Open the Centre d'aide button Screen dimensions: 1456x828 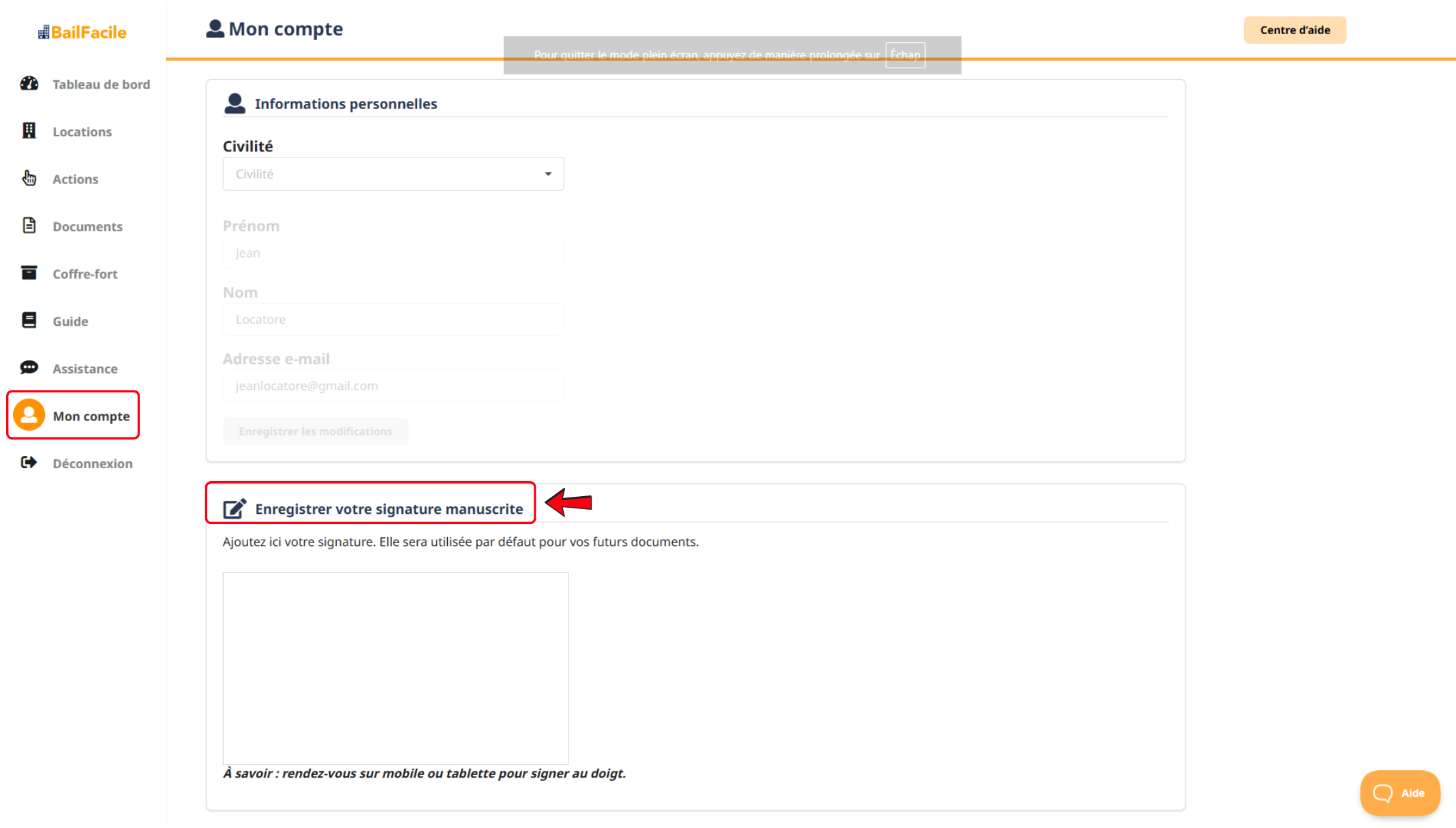(x=1294, y=30)
